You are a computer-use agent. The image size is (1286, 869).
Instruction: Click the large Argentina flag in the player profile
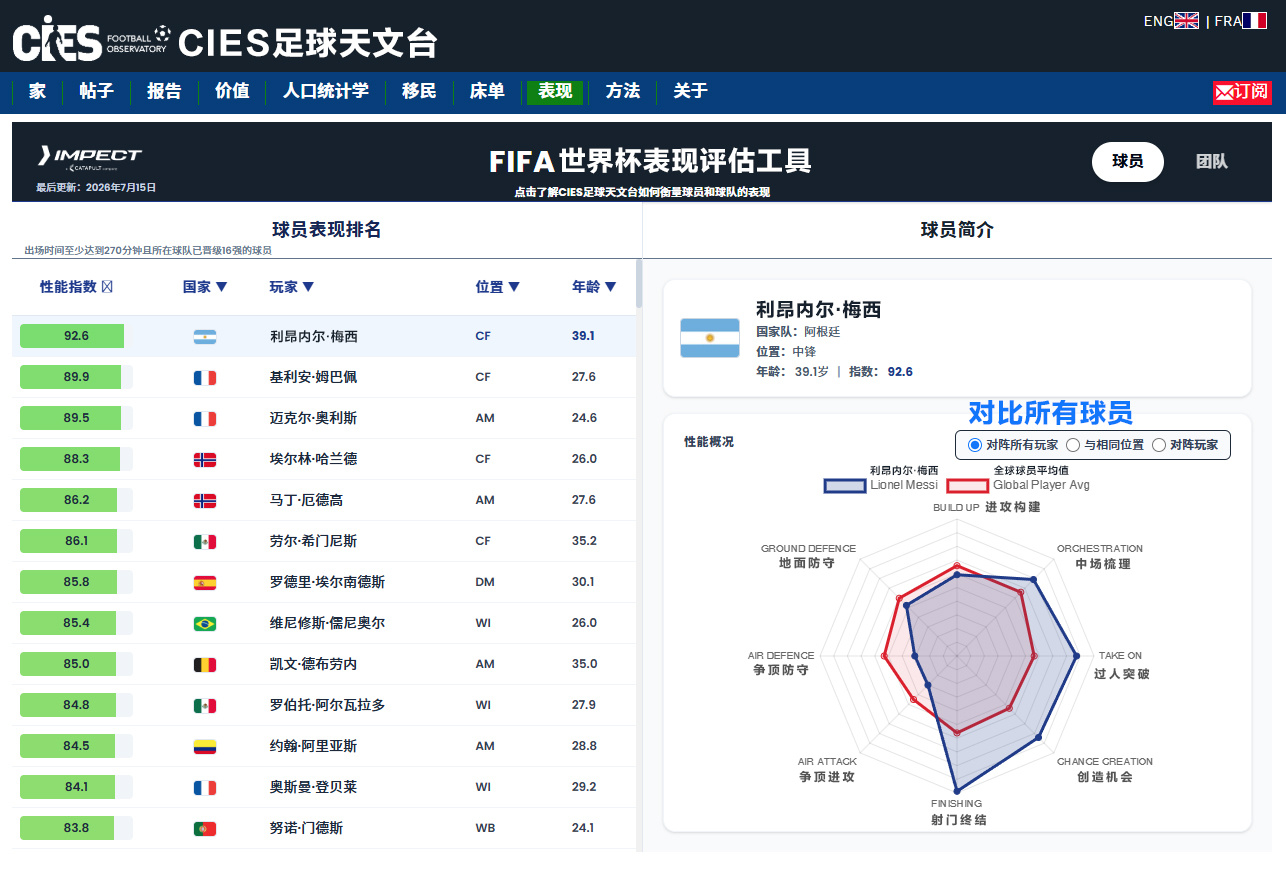(x=710, y=338)
